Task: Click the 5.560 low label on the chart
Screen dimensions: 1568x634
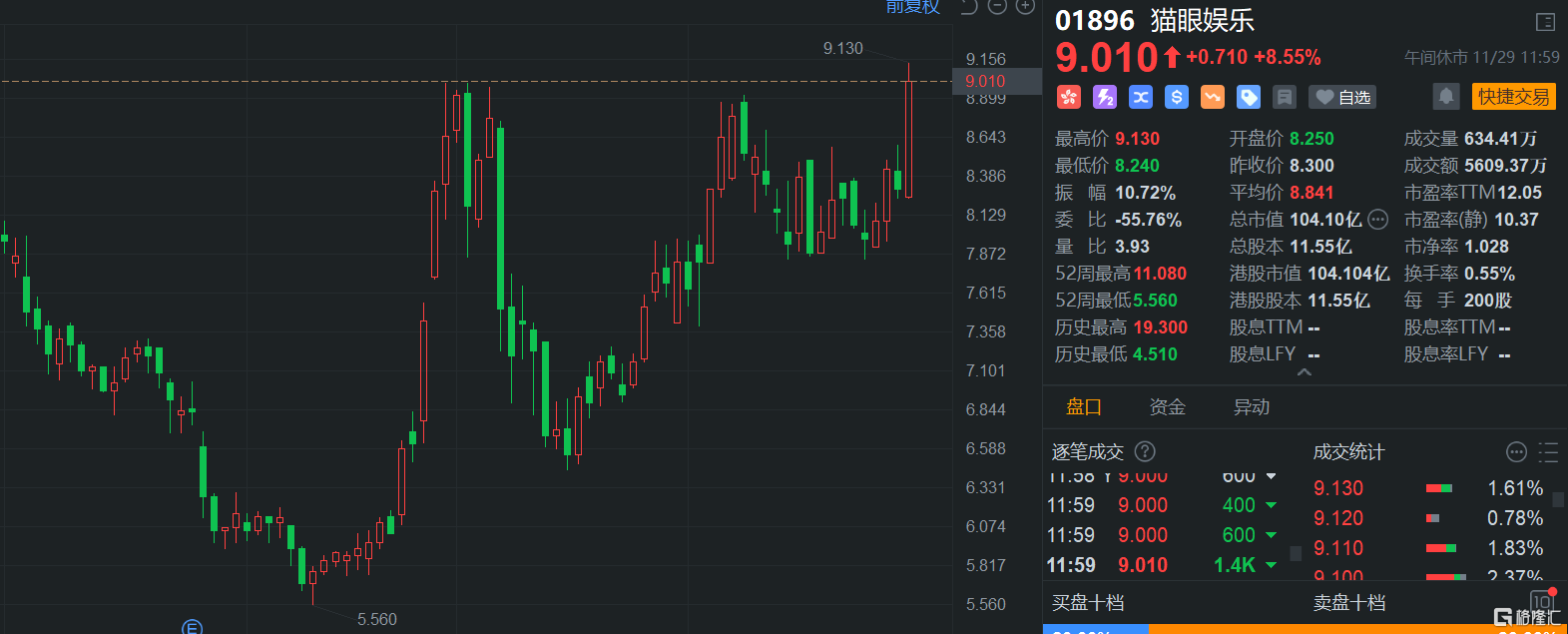Action: [377, 619]
